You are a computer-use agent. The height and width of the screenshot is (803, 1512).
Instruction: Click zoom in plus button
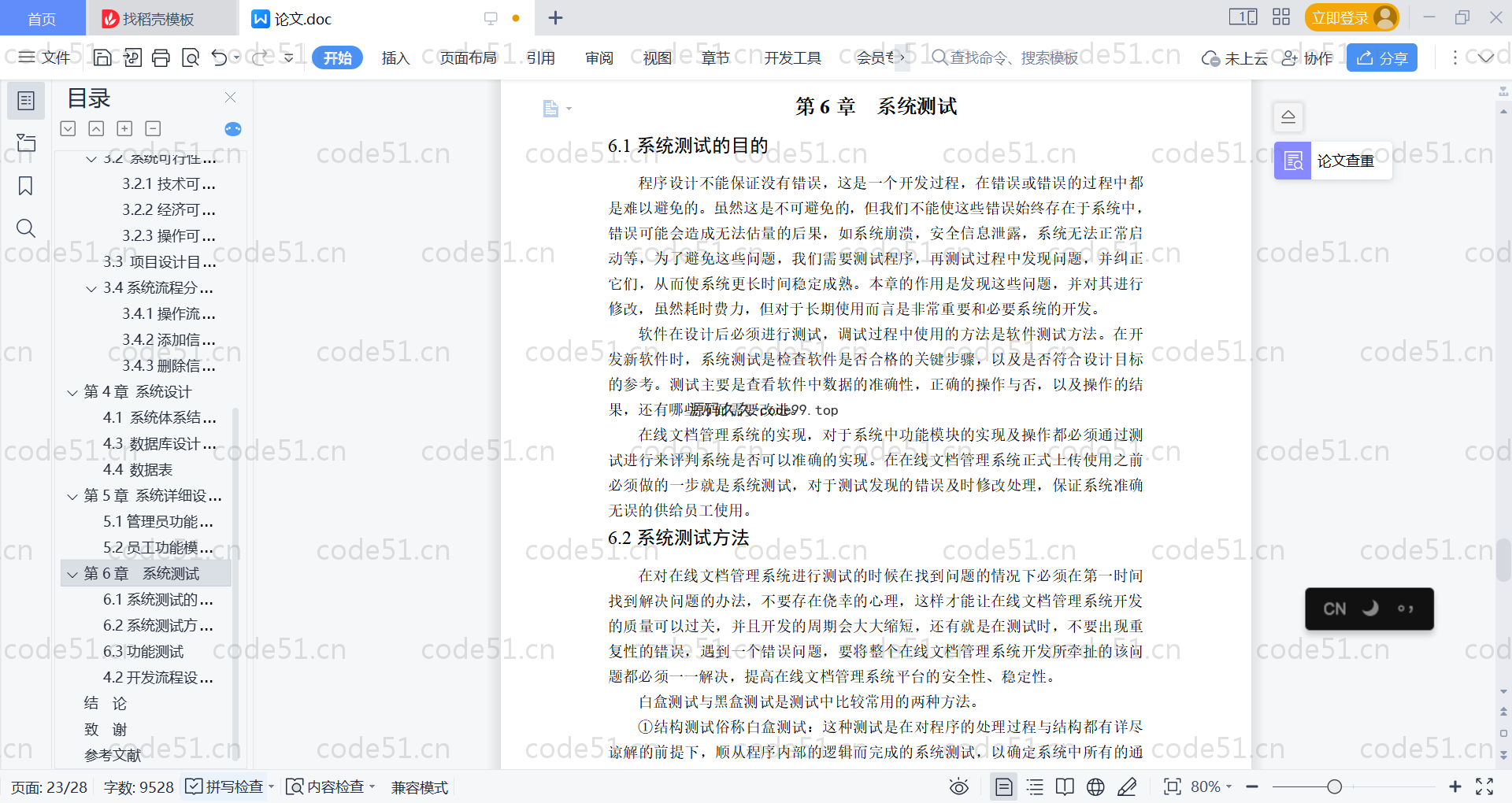(1455, 786)
